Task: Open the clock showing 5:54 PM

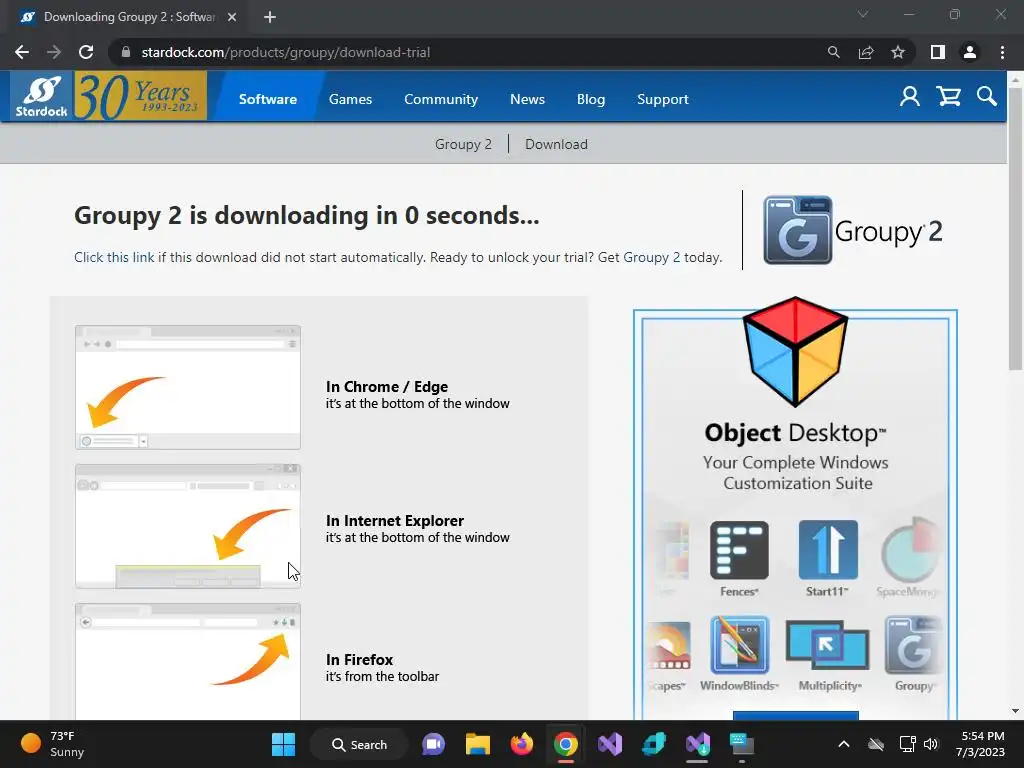Action: pos(980,744)
